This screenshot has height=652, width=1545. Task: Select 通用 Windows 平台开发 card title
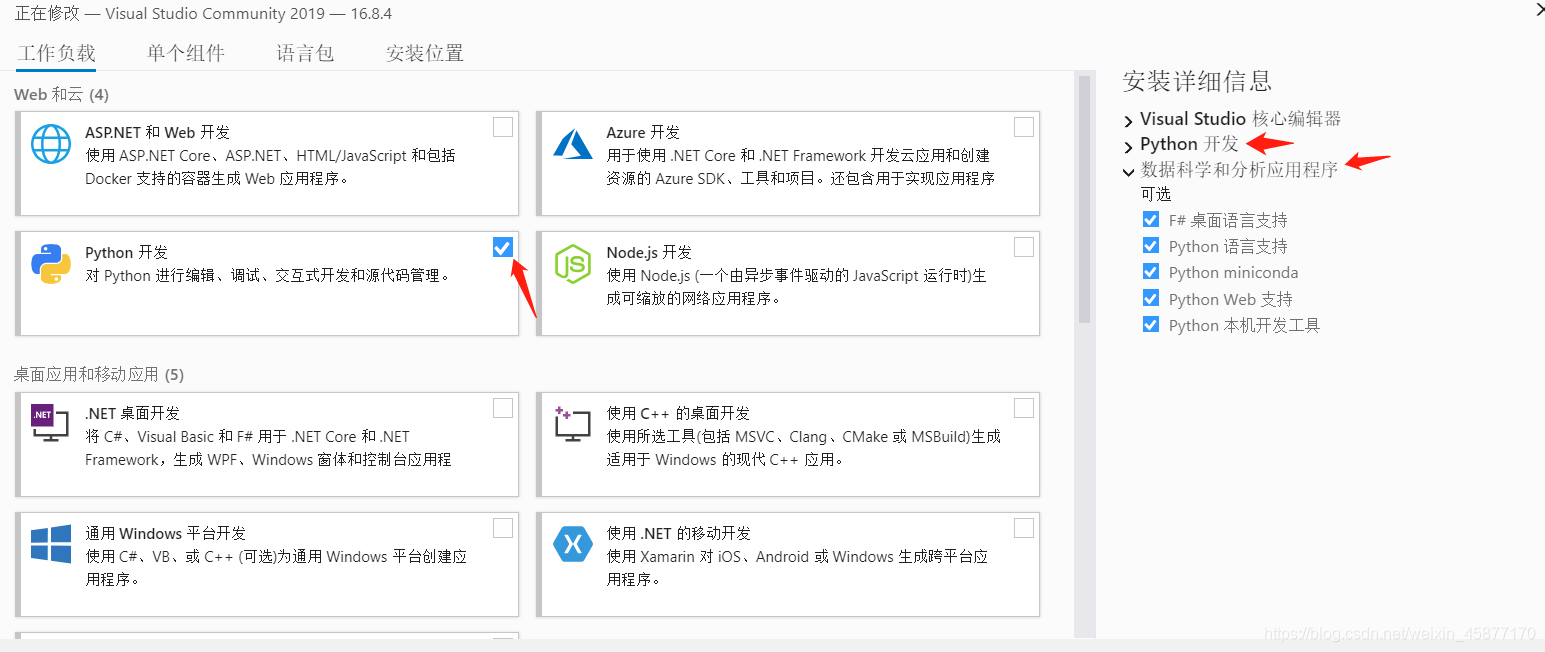coord(165,533)
